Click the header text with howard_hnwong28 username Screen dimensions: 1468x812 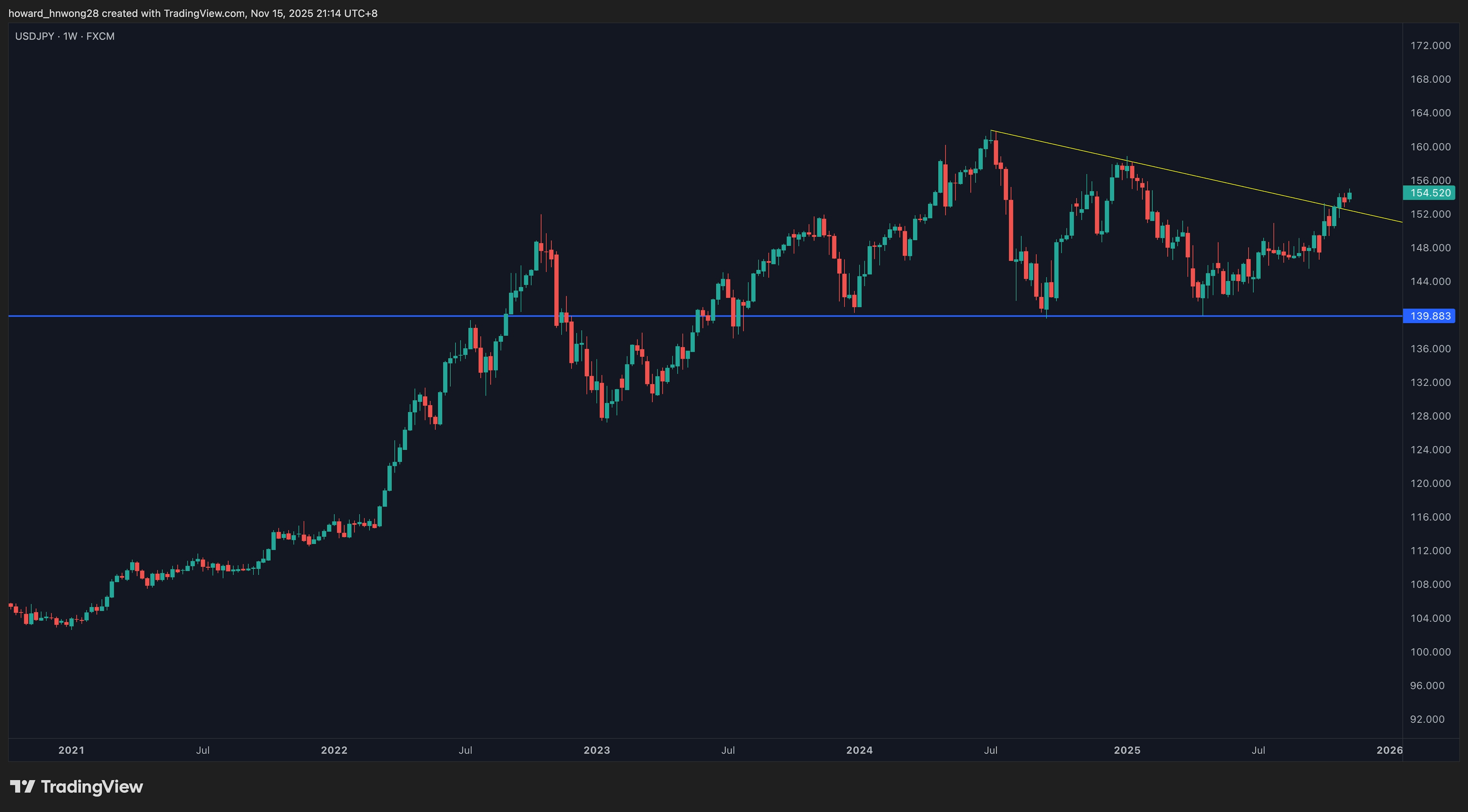(x=193, y=13)
